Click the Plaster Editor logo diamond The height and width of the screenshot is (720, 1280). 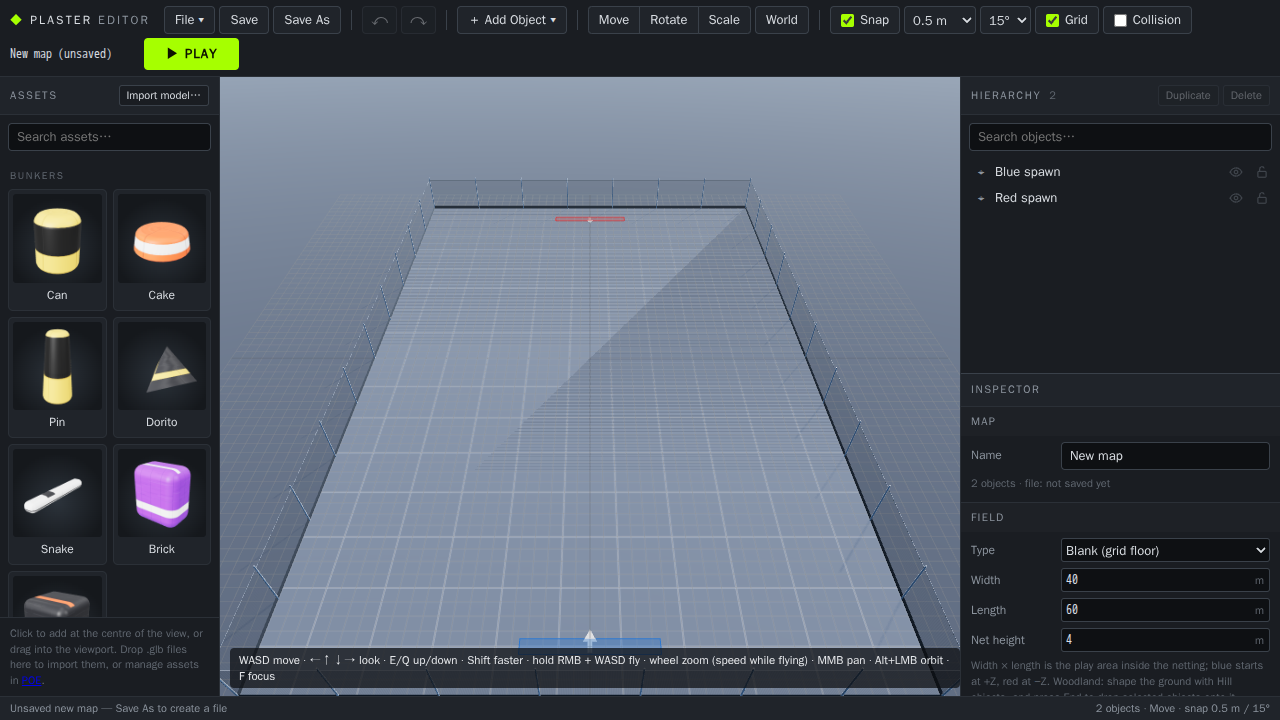pyautogui.click(x=16, y=20)
